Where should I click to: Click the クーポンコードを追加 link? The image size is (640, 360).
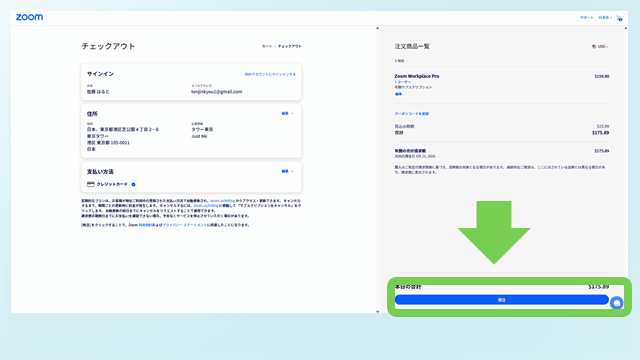tap(411, 113)
